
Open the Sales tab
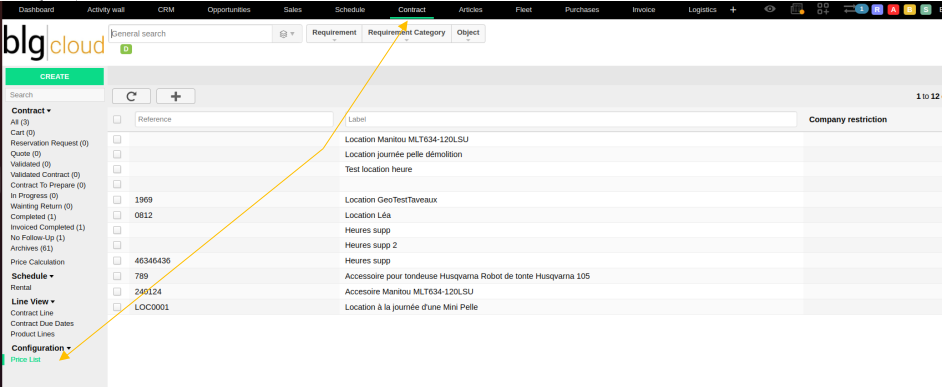(x=293, y=10)
